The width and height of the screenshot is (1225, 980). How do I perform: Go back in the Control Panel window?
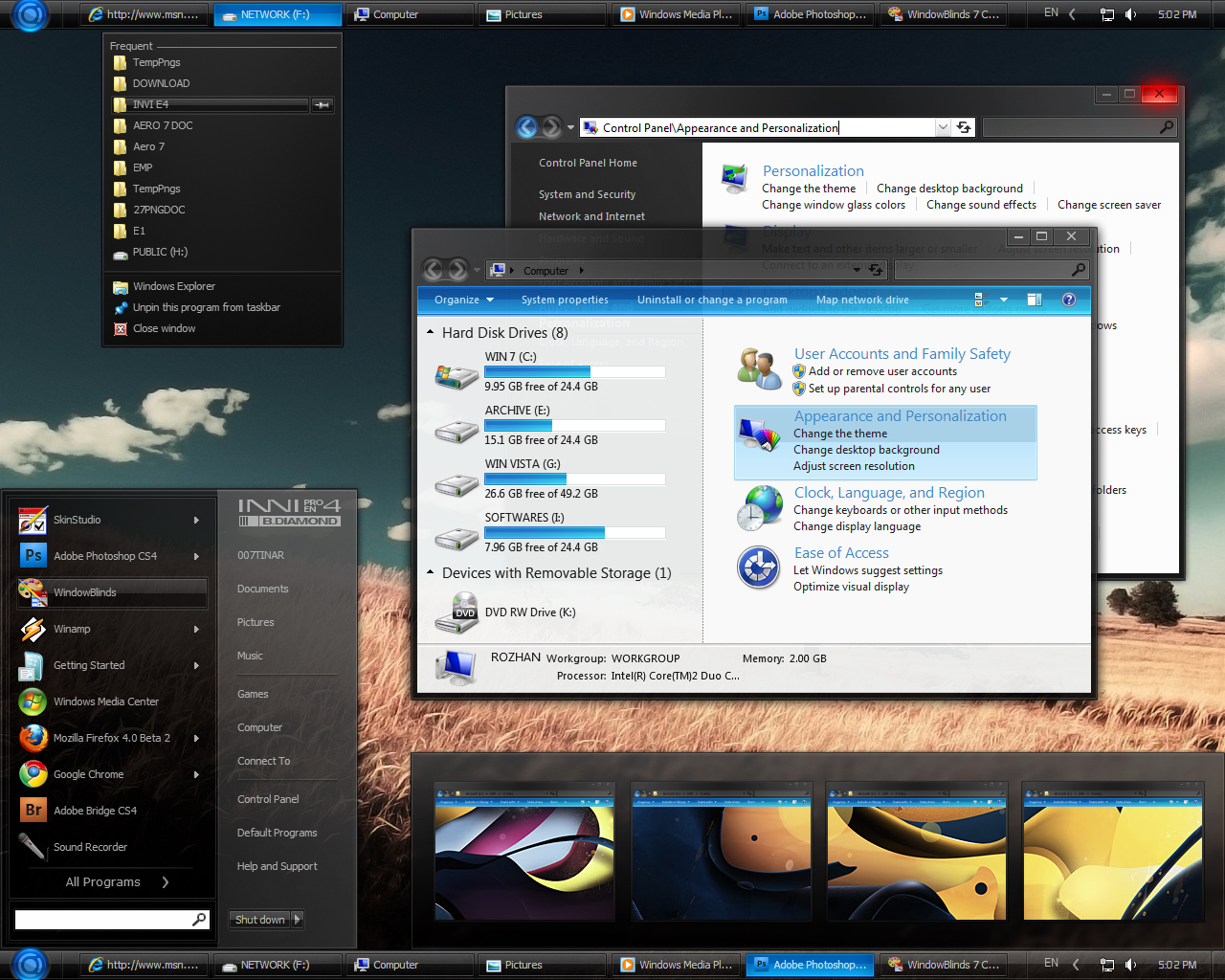click(526, 127)
